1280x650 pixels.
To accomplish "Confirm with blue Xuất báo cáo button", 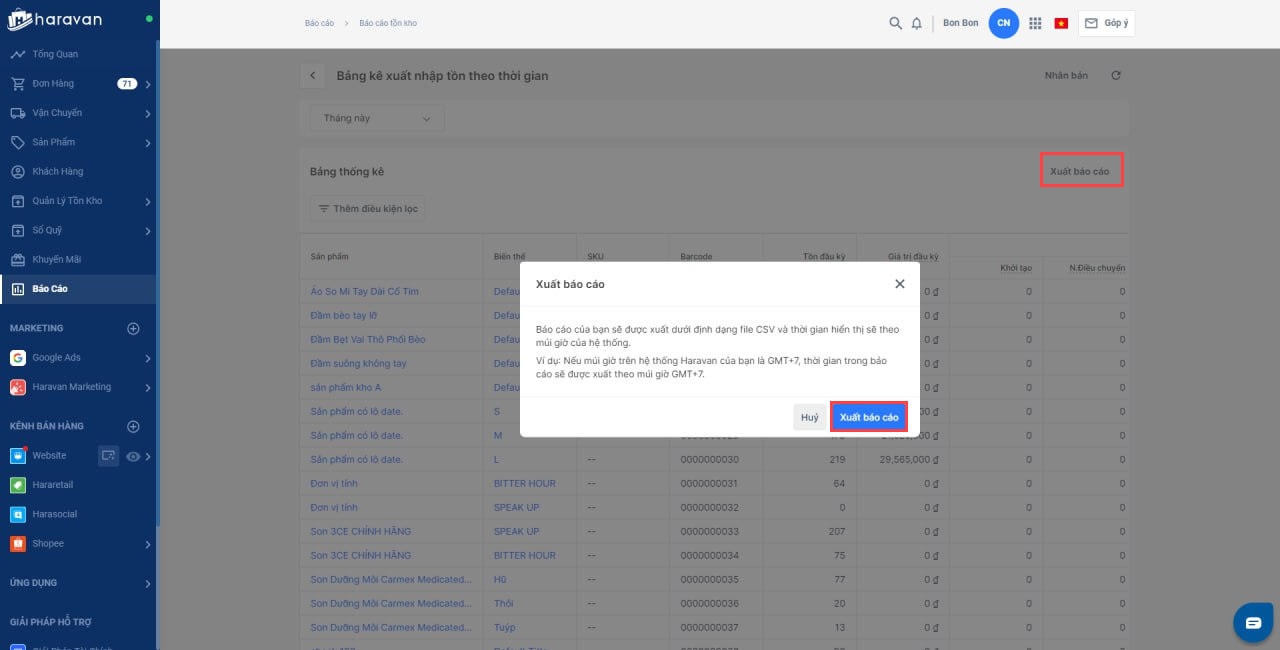I will (868, 417).
